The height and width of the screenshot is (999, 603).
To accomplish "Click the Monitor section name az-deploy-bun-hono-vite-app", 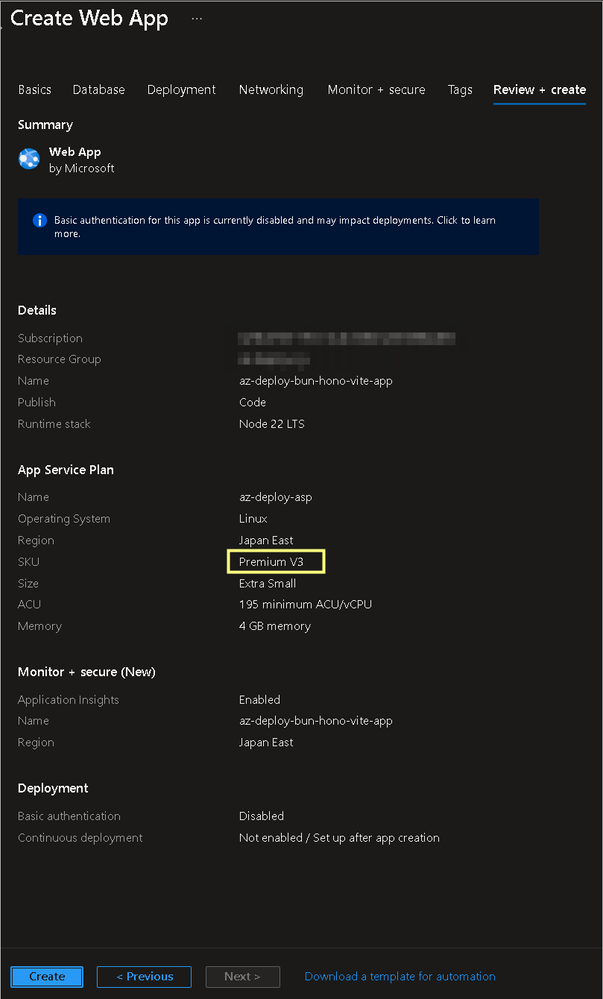I will (x=316, y=721).
